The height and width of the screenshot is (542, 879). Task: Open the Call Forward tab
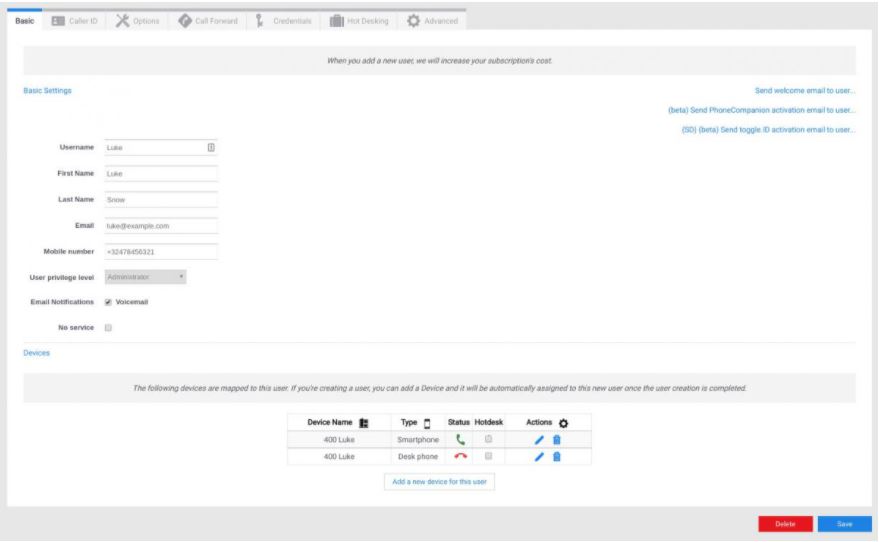click(208, 20)
